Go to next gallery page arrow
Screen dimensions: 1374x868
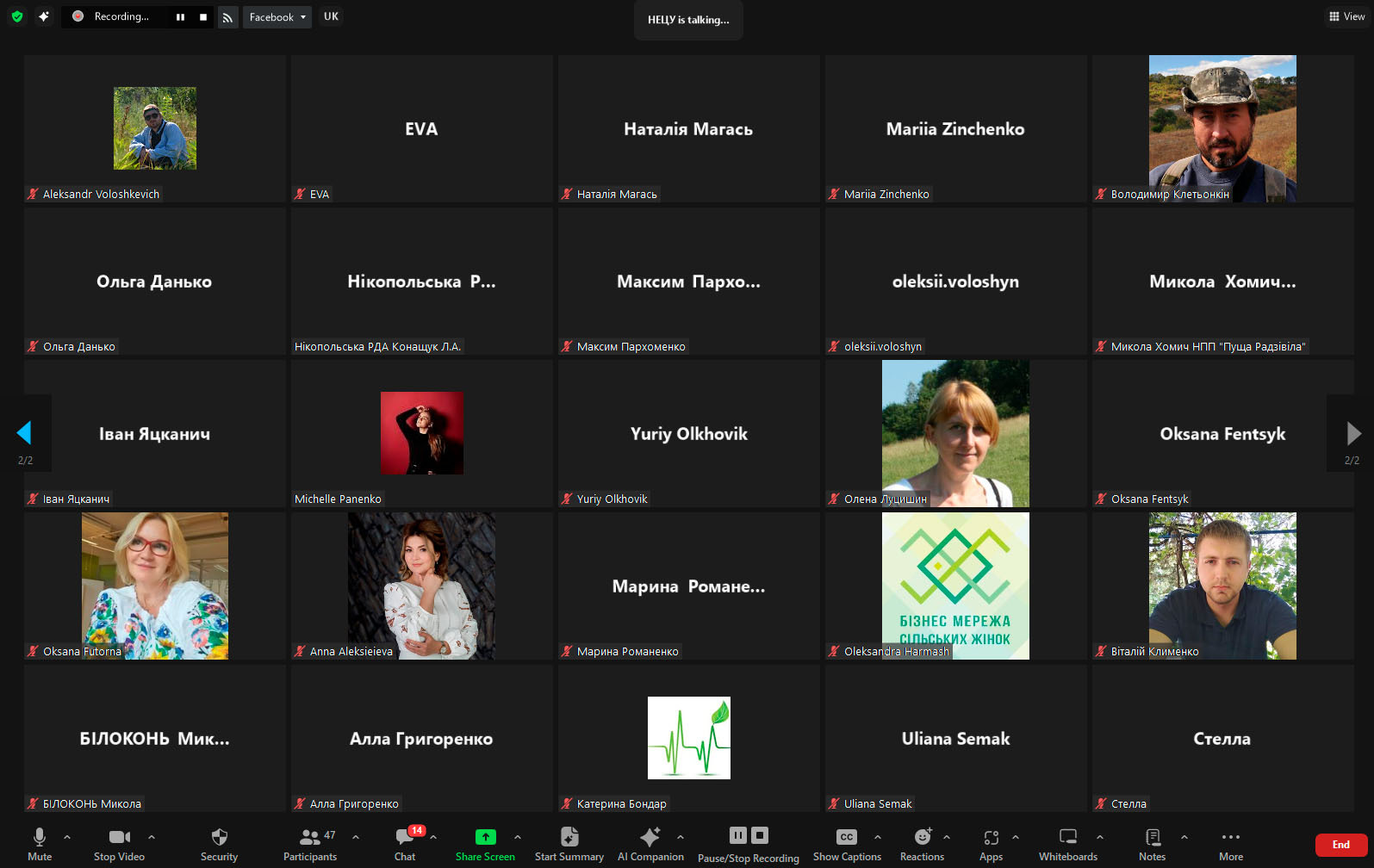[x=1352, y=433]
